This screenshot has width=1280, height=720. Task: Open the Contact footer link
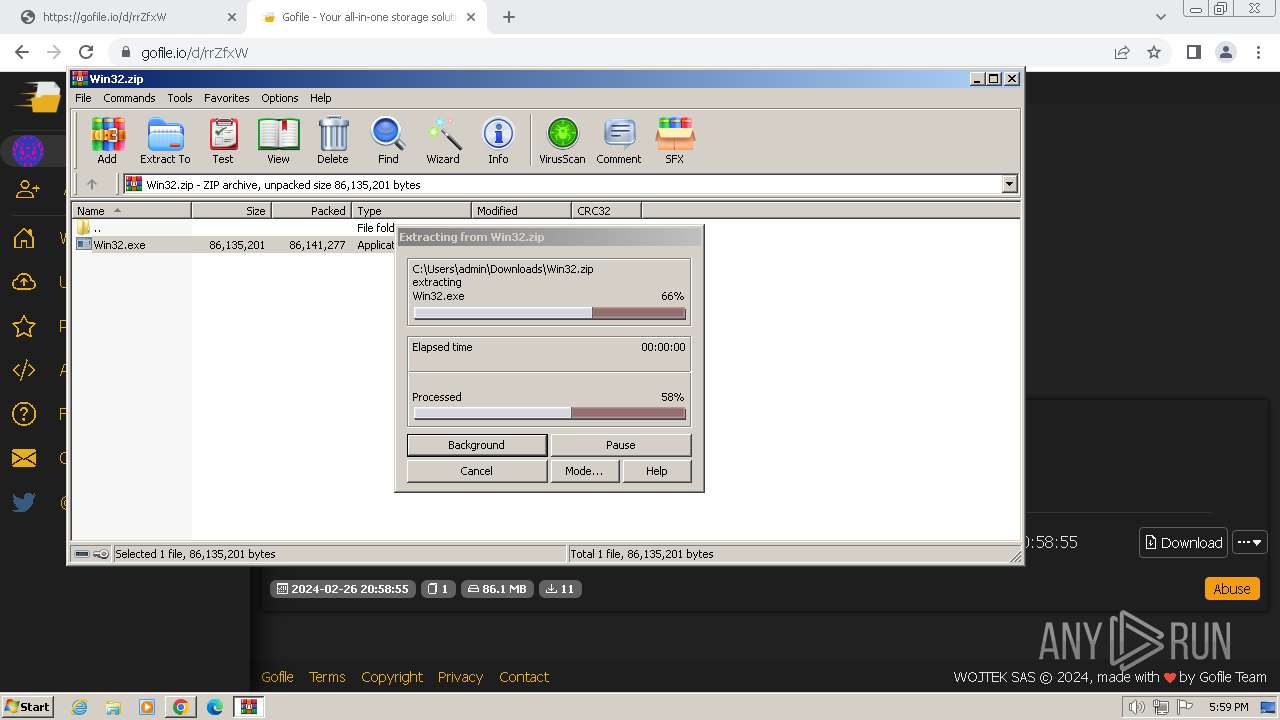524,677
